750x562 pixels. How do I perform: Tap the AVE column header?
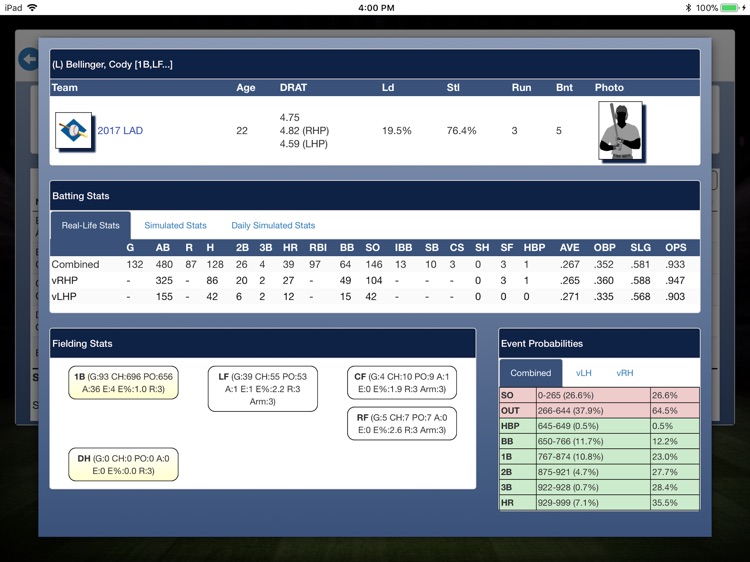click(570, 248)
